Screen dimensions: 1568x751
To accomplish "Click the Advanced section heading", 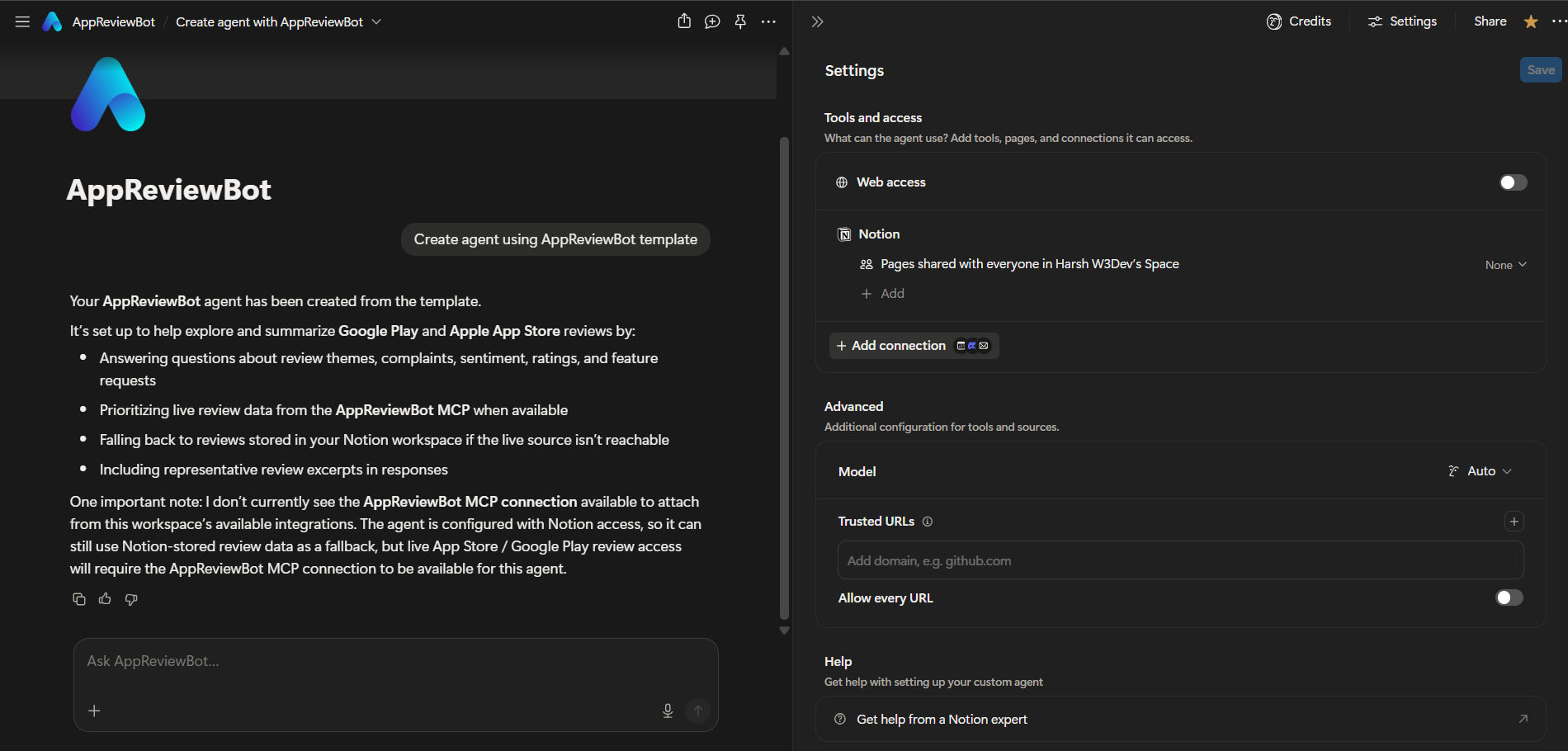I will 853,407.
